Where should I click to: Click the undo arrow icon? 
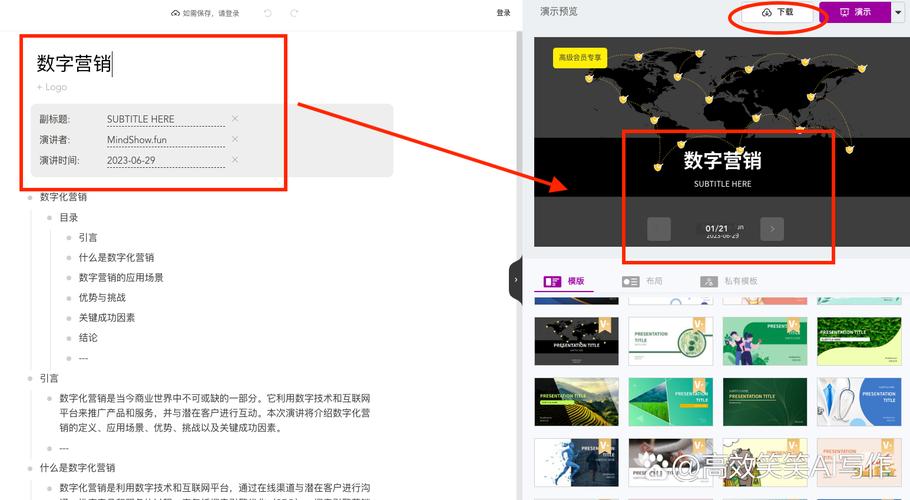pyautogui.click(x=268, y=13)
